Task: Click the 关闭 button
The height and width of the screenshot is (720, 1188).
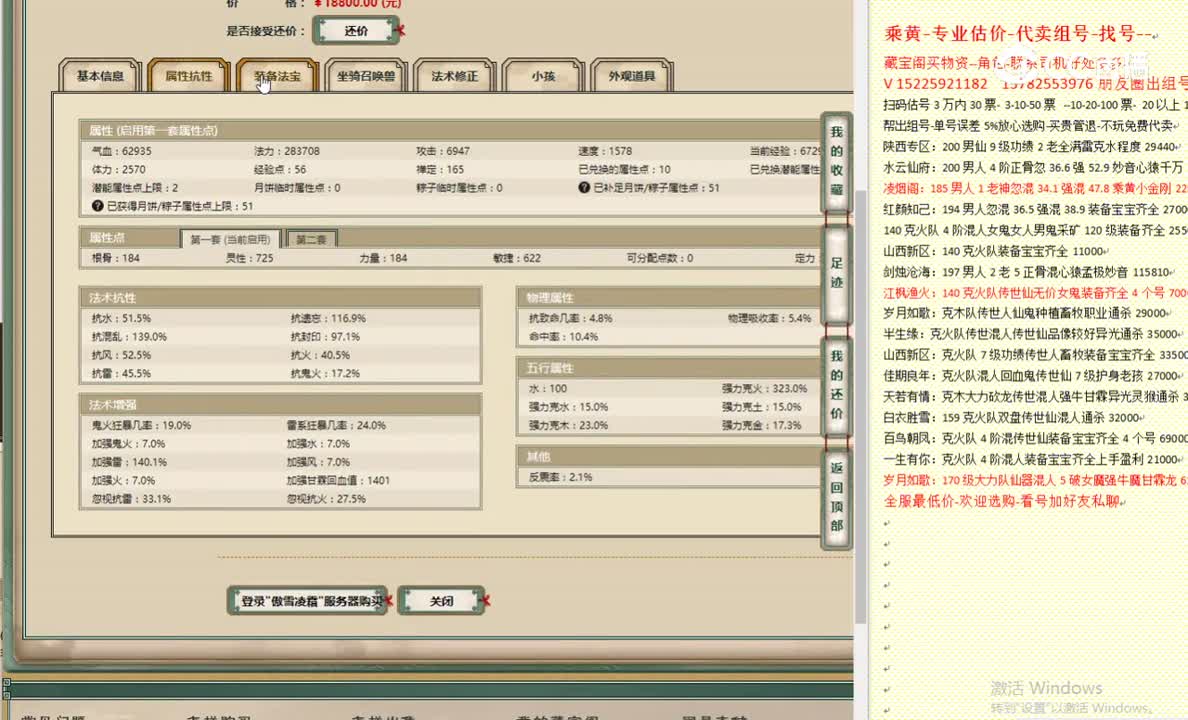Action: tap(442, 601)
